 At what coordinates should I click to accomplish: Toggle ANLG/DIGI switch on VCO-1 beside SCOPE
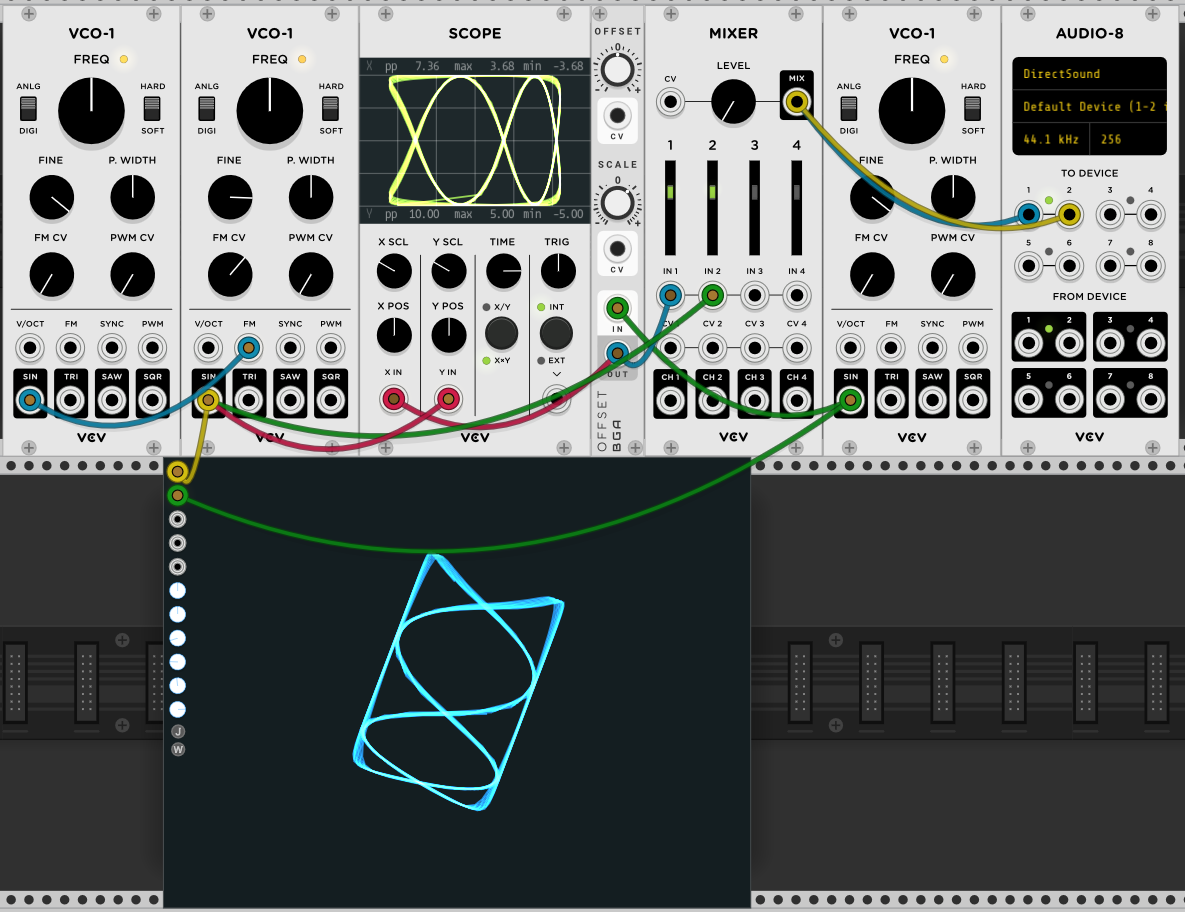206,109
